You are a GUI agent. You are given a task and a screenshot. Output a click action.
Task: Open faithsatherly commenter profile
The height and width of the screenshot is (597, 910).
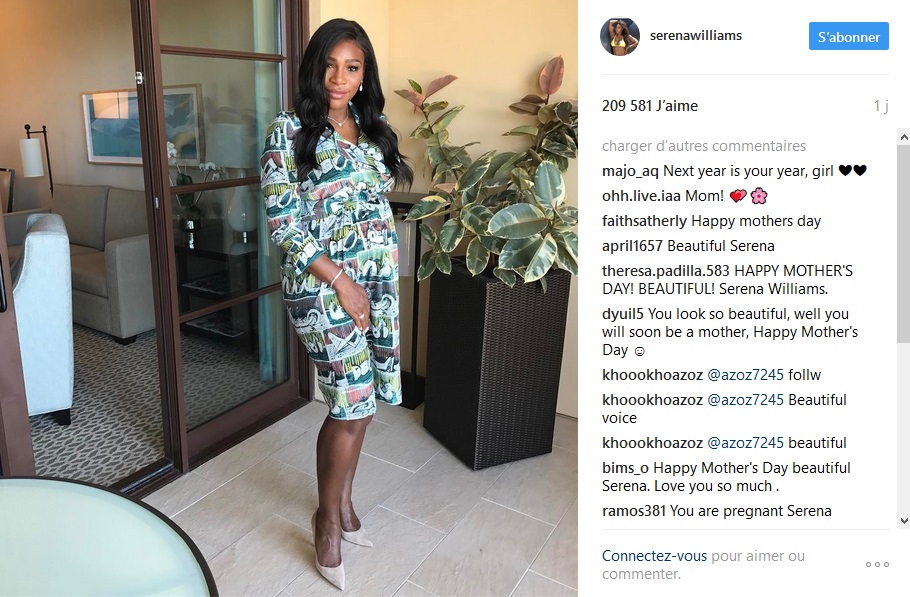coord(644,221)
